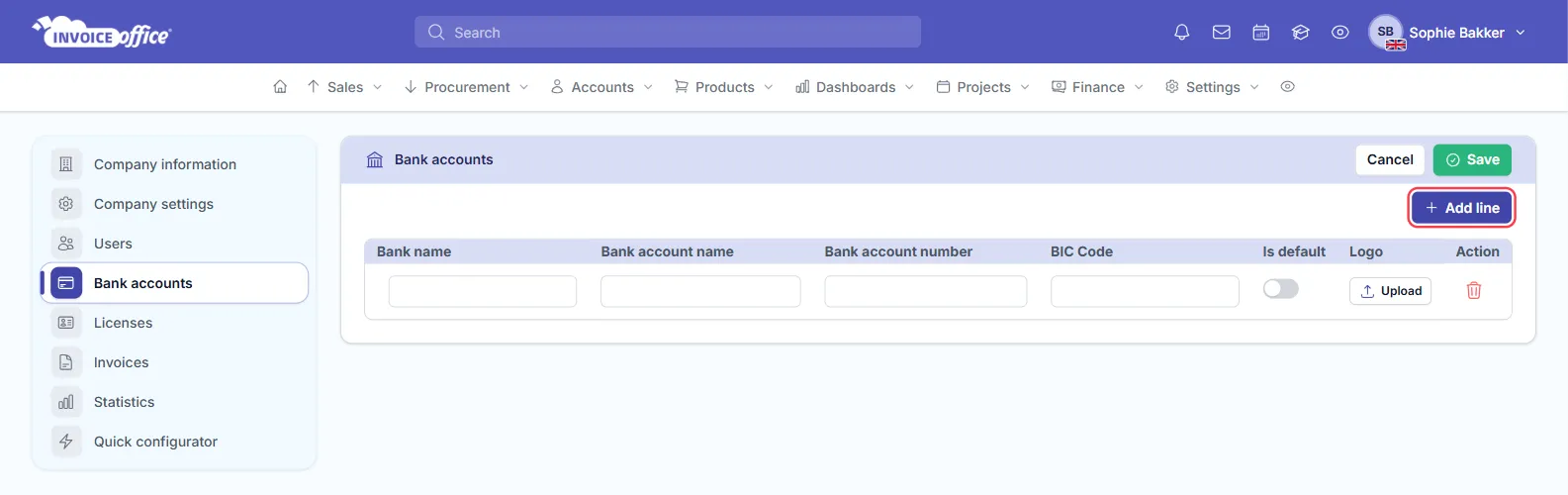Screen dimensions: 1568x495
Task: Select Bank accounts in sidebar
Action: pos(174,283)
